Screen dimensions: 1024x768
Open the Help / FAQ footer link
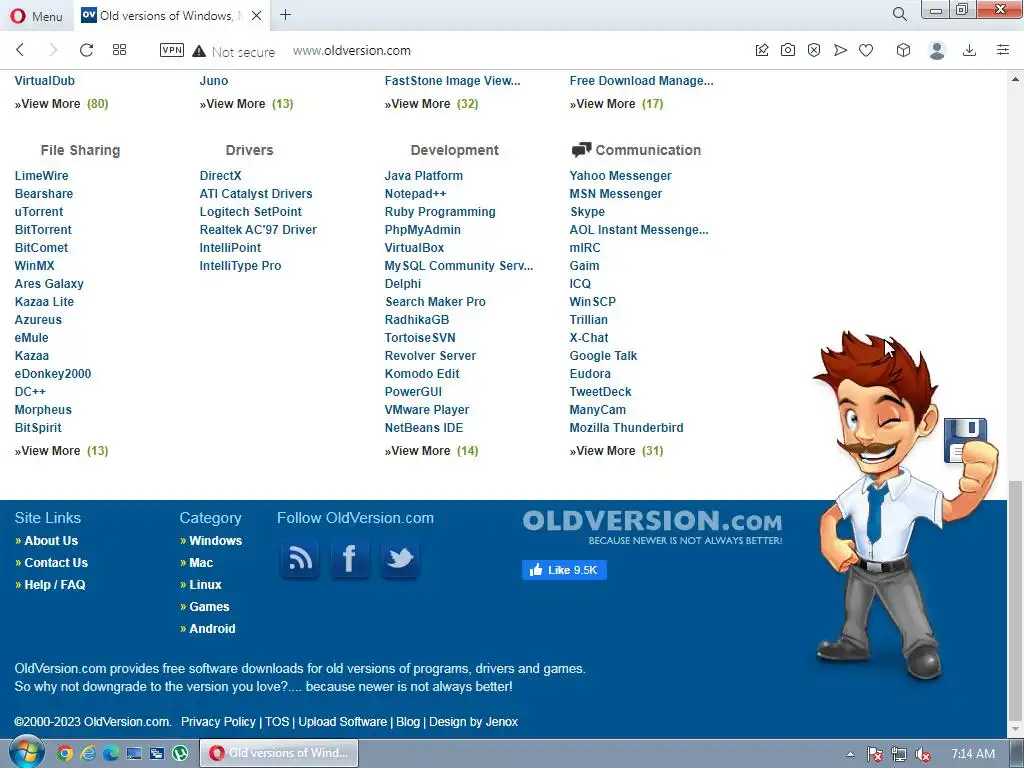point(55,585)
